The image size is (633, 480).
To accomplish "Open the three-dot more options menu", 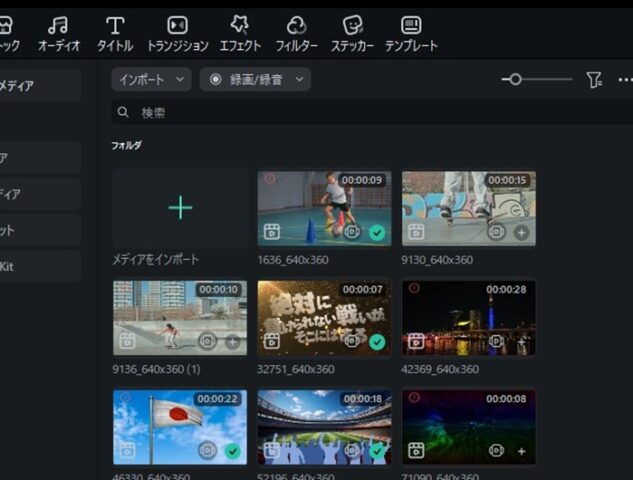I will pyautogui.click(x=625, y=80).
